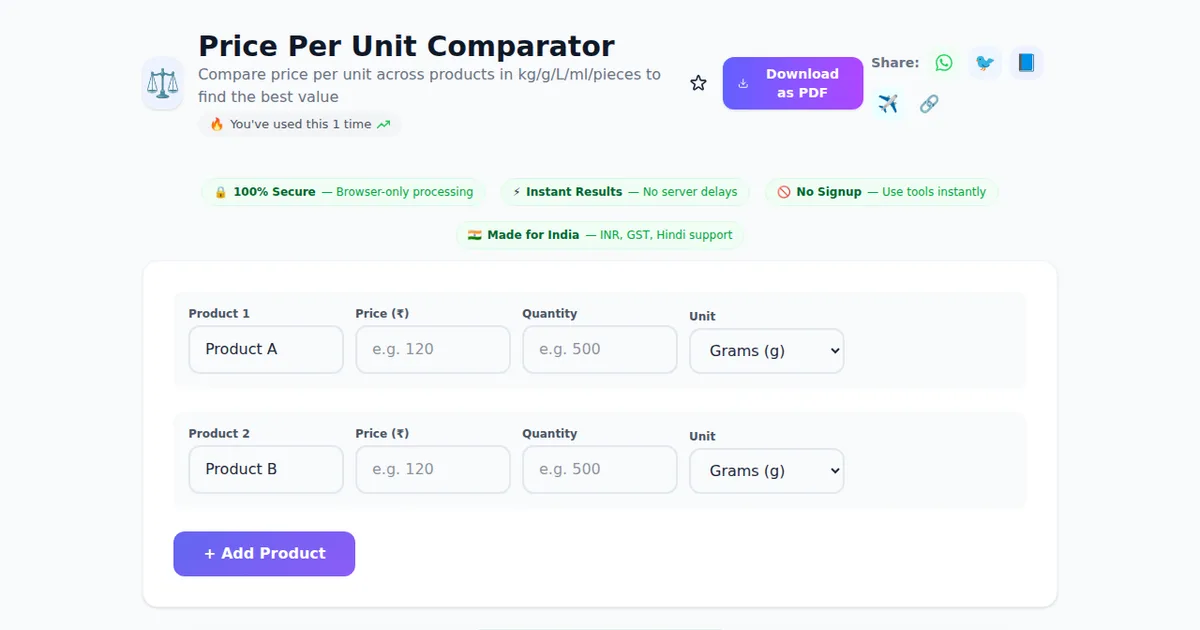Viewport: 1200px width, 630px height.
Task: Share via the Telegram airplane icon
Action: point(888,104)
